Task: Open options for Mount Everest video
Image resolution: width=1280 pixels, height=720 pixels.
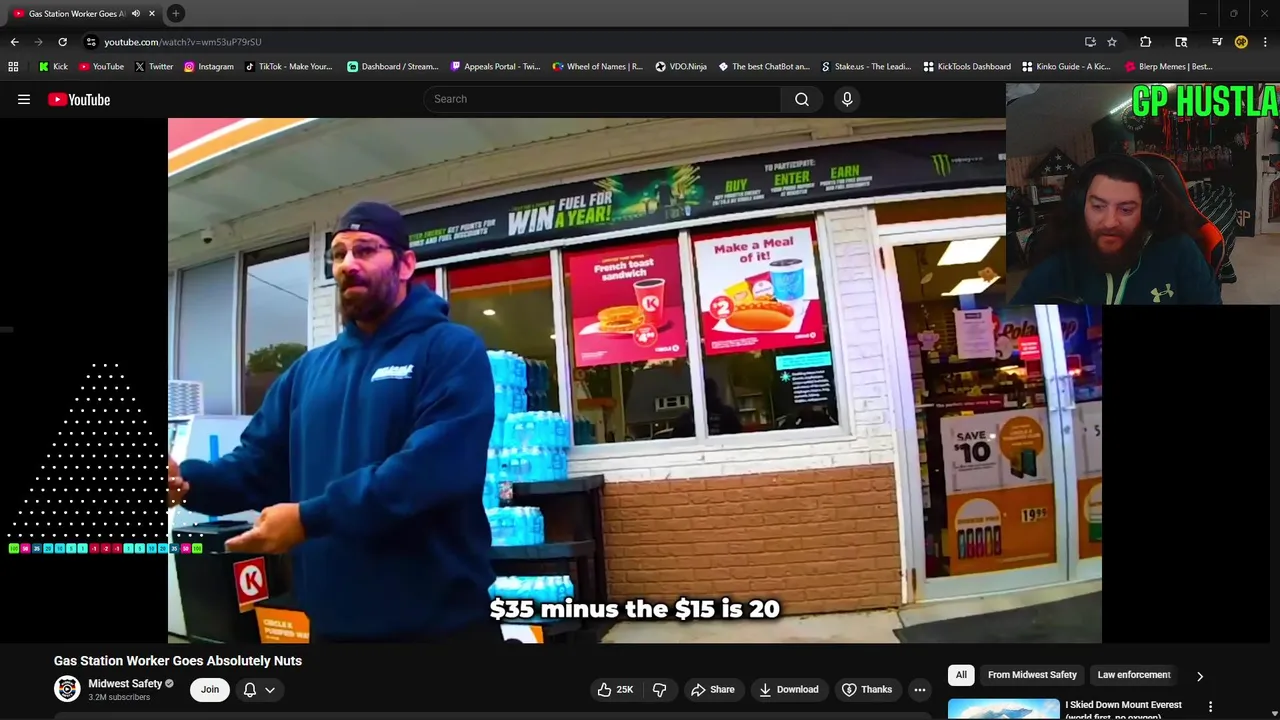Action: pyautogui.click(x=1210, y=707)
